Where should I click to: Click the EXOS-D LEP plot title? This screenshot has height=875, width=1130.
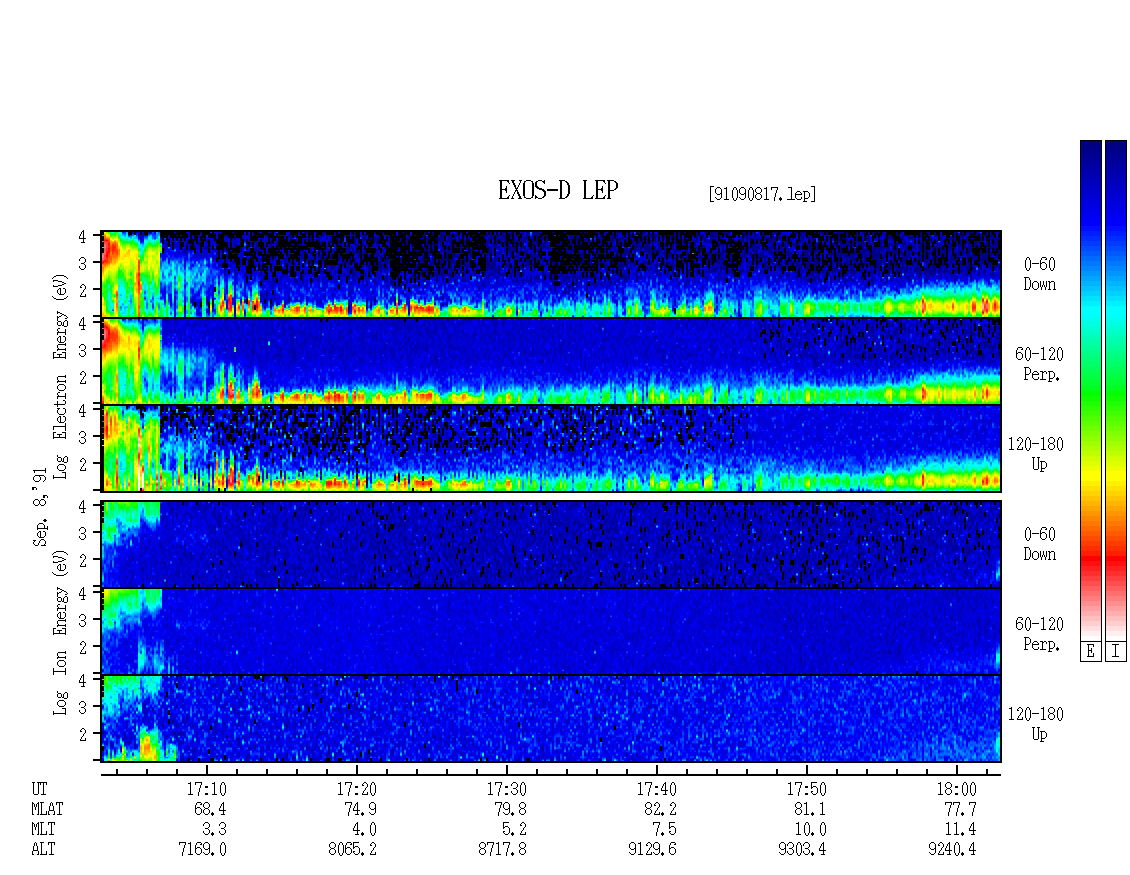558,190
